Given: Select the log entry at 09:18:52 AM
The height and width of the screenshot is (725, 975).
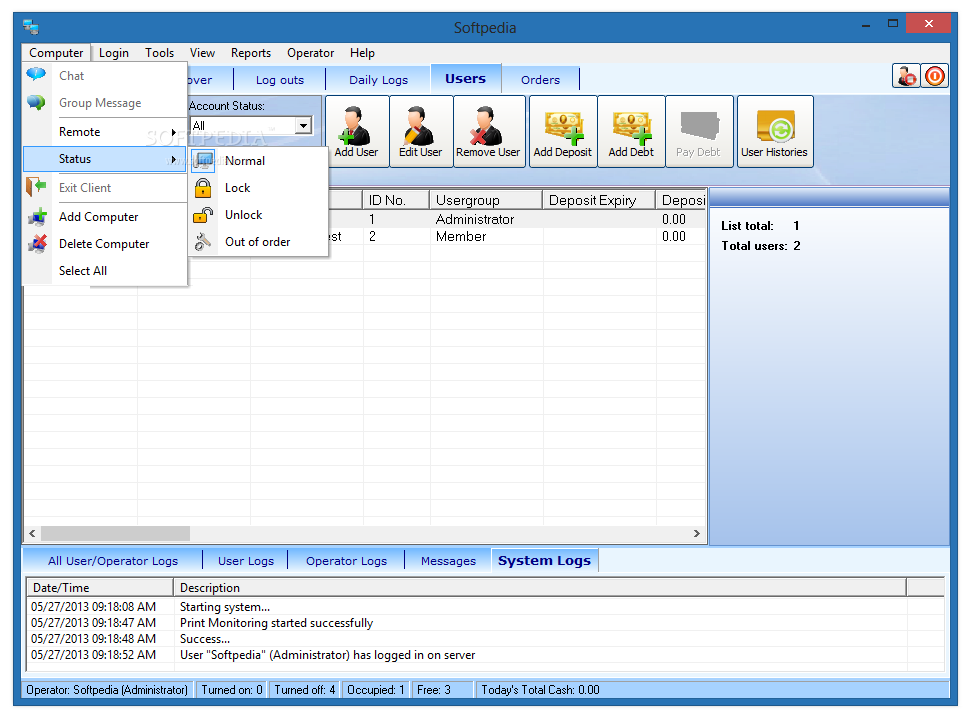Looking at the screenshot, I should [x=485, y=655].
